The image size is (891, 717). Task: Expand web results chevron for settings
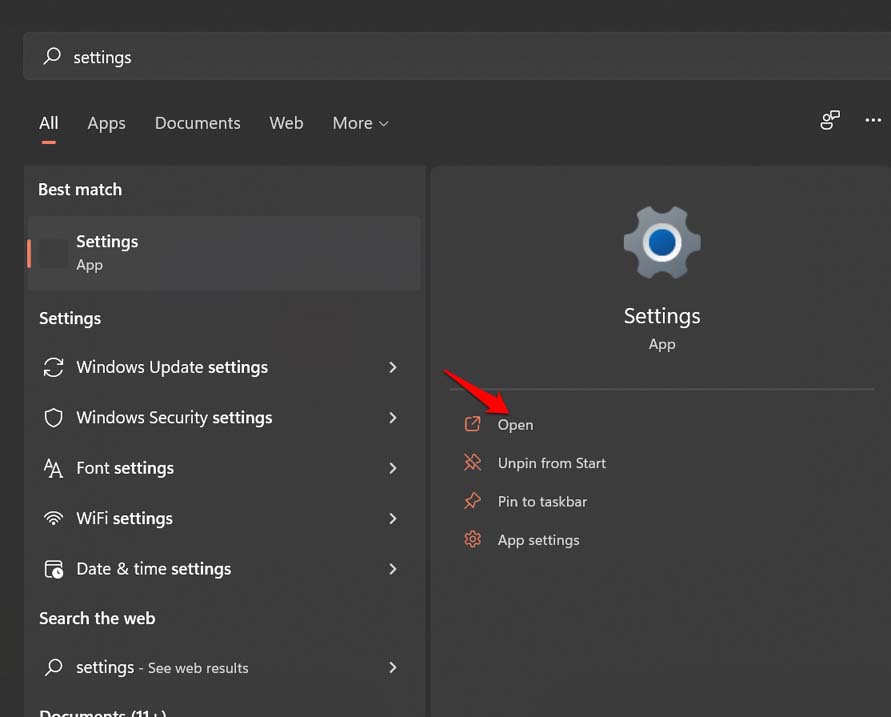(393, 667)
